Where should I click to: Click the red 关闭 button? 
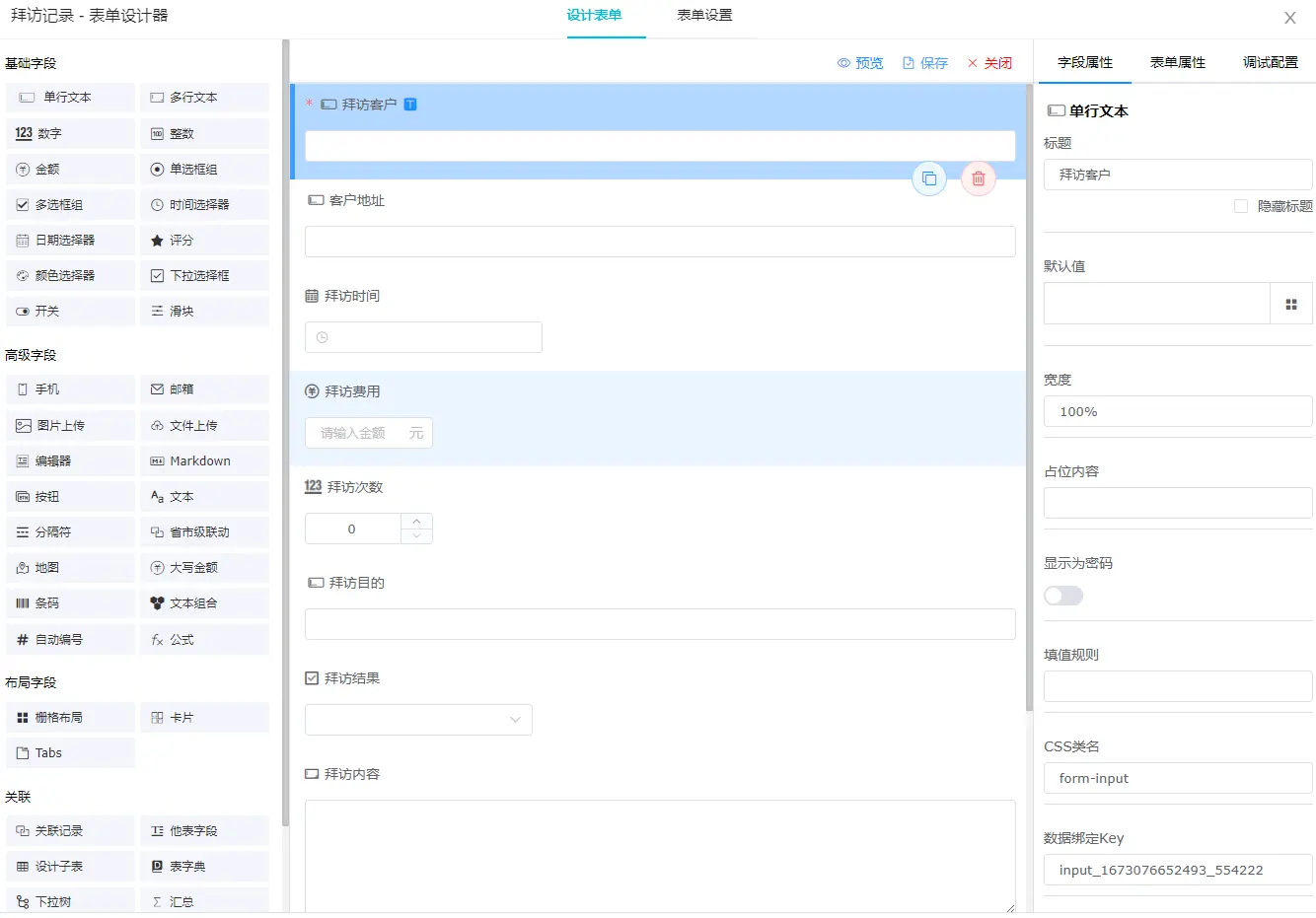click(989, 63)
